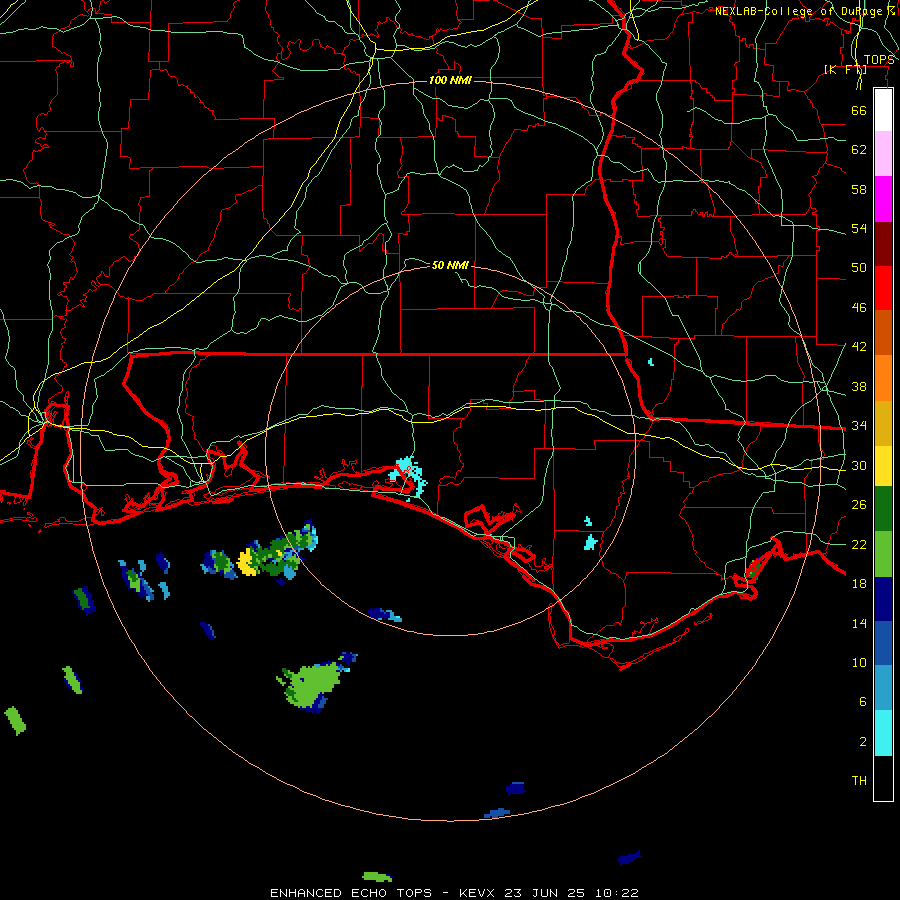Image resolution: width=900 pixels, height=900 pixels.
Task: Click the "22" legend value
Action: (859, 544)
